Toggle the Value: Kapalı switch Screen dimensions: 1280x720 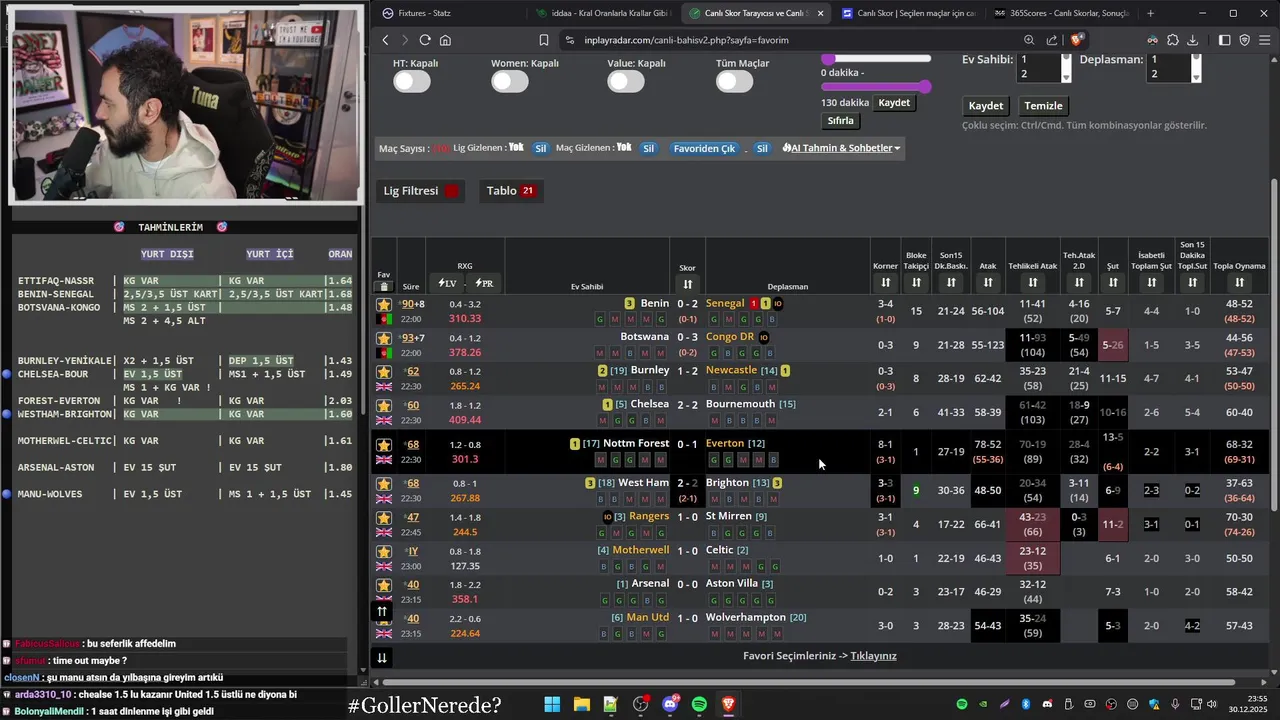click(x=626, y=82)
